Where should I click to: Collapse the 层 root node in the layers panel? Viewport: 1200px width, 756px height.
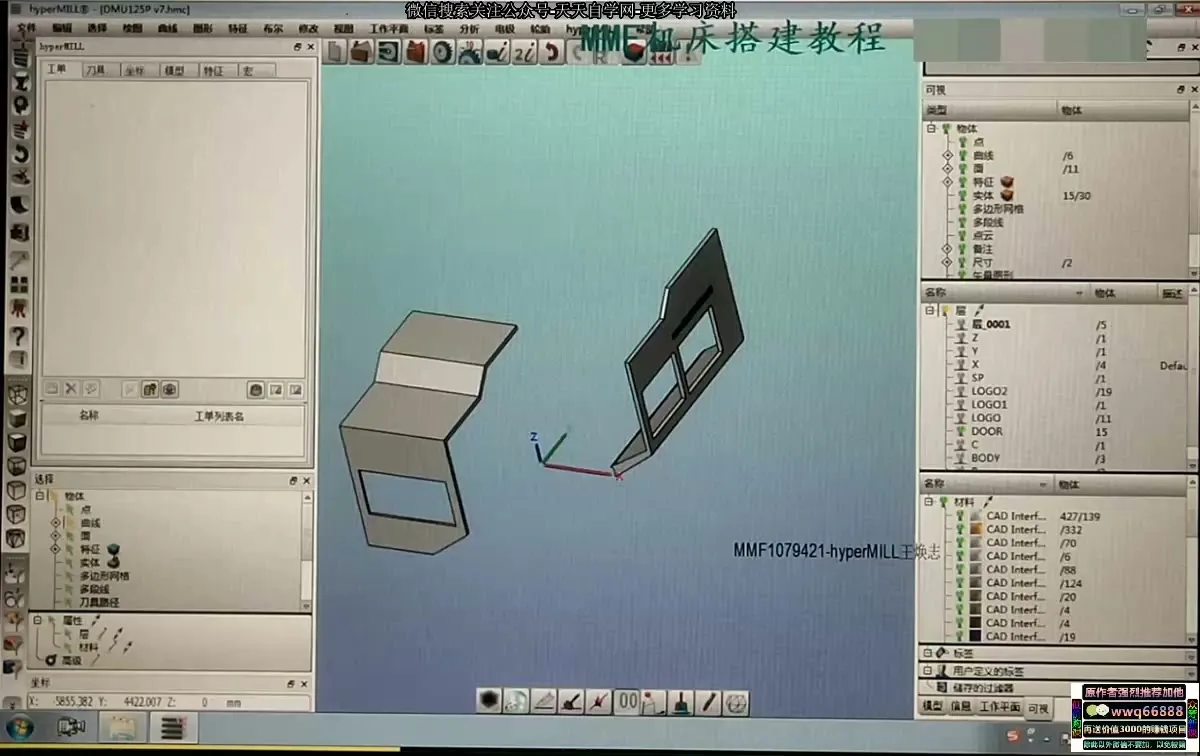point(931,311)
